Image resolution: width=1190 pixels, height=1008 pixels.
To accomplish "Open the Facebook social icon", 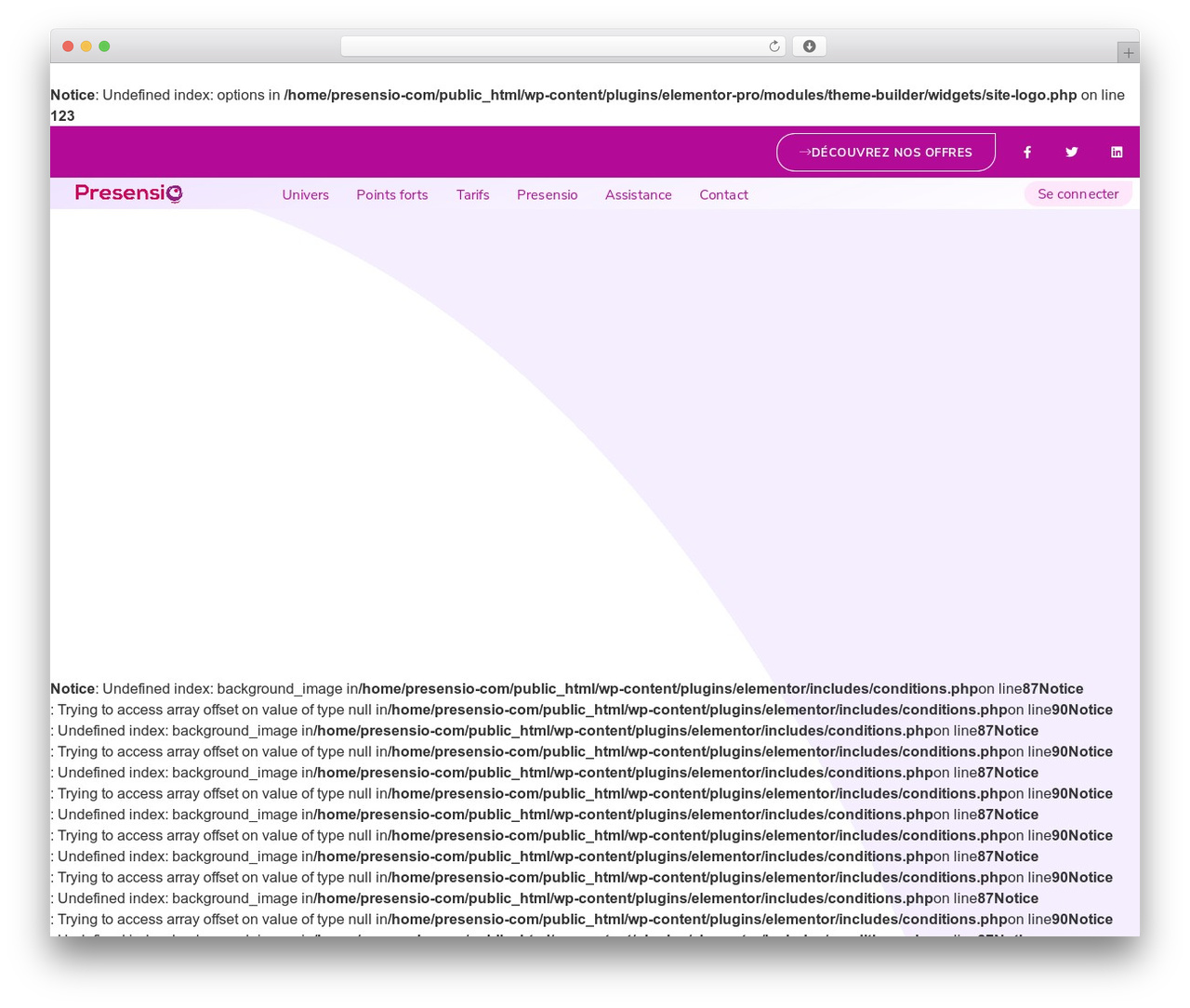I will pyautogui.click(x=1027, y=153).
